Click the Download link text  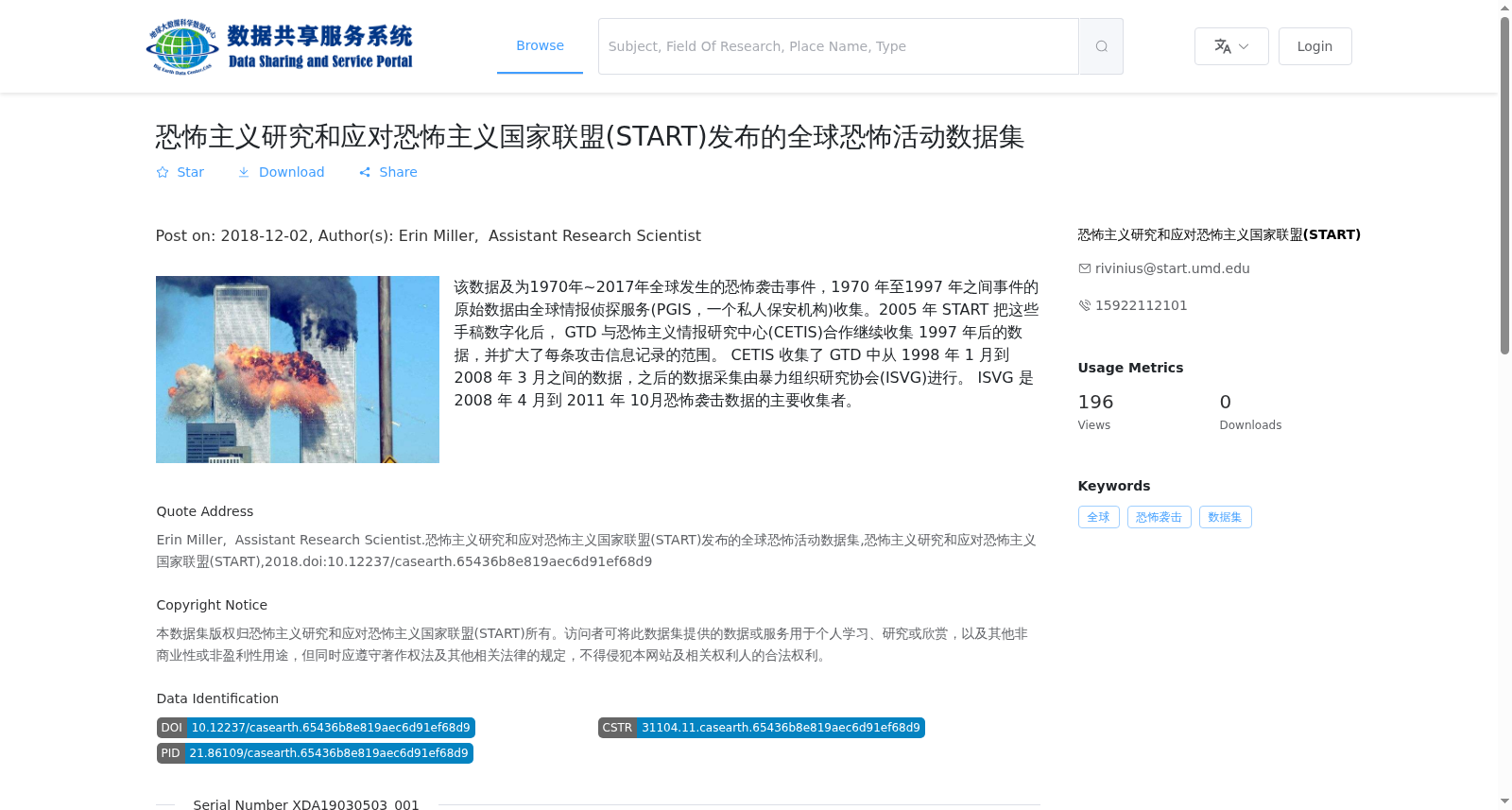click(x=291, y=172)
